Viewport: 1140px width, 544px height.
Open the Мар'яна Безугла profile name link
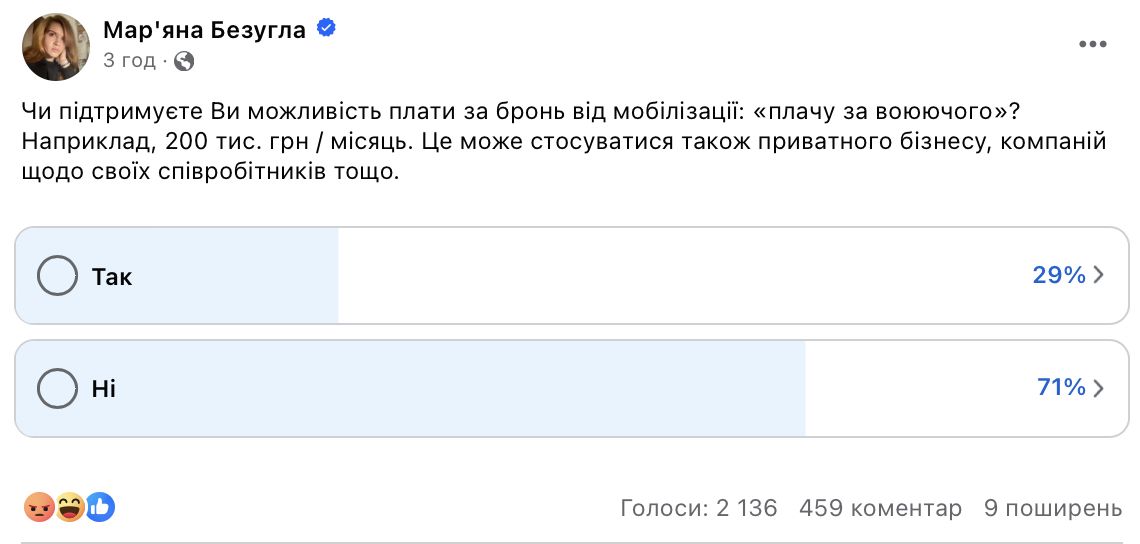205,30
